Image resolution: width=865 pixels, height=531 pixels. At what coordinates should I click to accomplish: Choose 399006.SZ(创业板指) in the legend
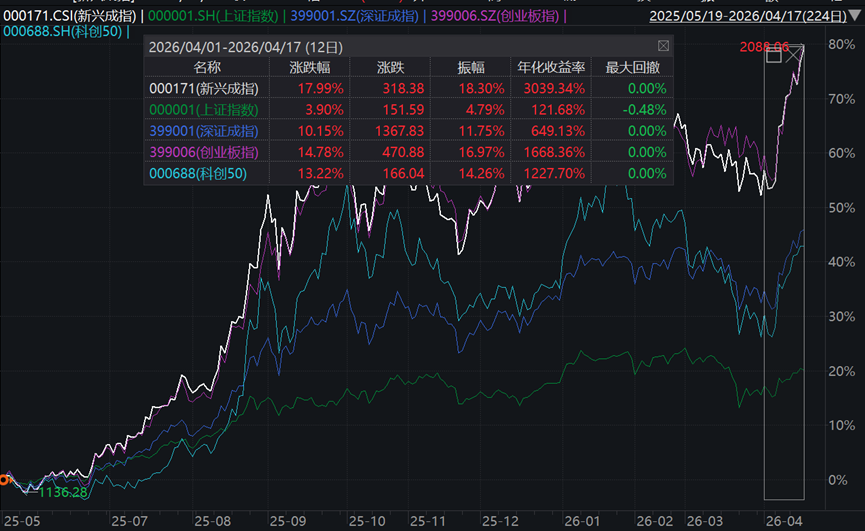click(x=496, y=16)
